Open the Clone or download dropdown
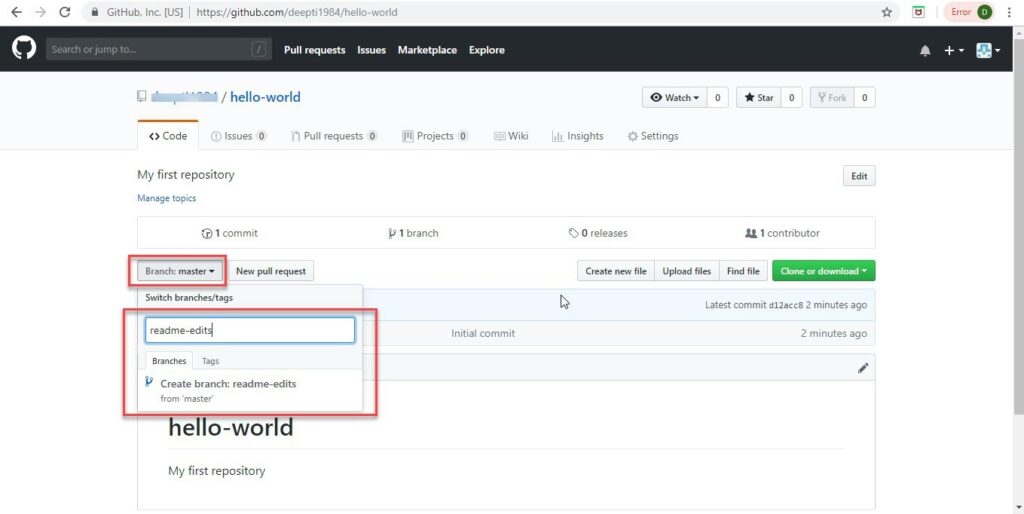Screen dimensions: 1024x514 click(824, 271)
